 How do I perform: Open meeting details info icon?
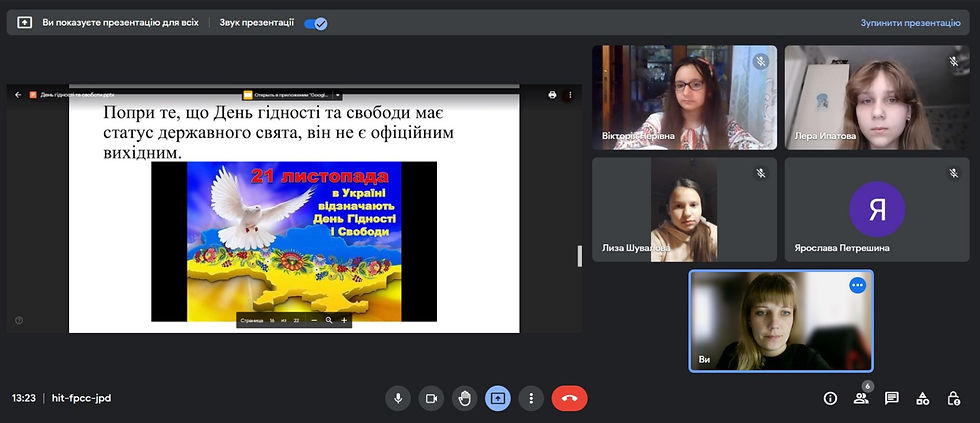point(830,398)
